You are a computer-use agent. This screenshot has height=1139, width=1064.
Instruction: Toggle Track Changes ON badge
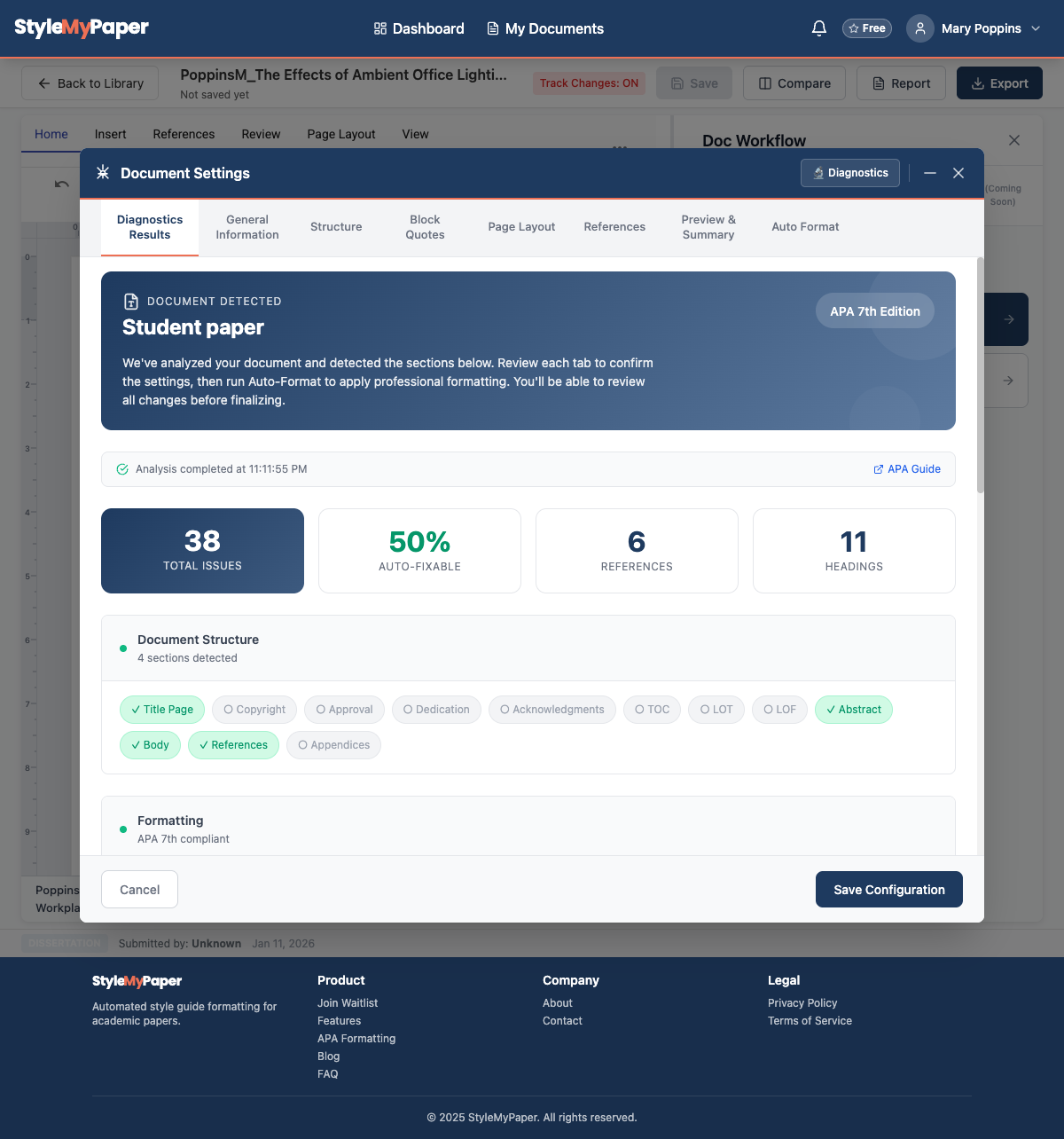pyautogui.click(x=589, y=83)
